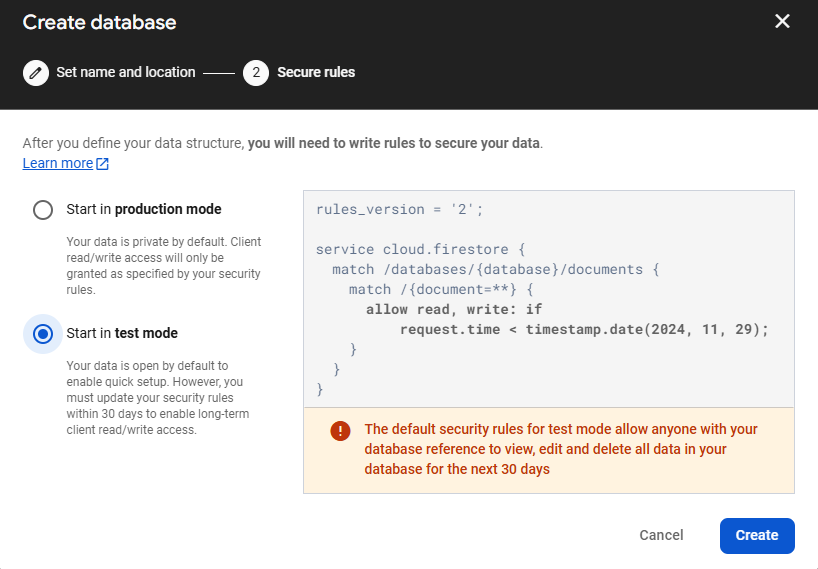Click external link icon beside Learn more
The image size is (818, 569).
tap(103, 164)
